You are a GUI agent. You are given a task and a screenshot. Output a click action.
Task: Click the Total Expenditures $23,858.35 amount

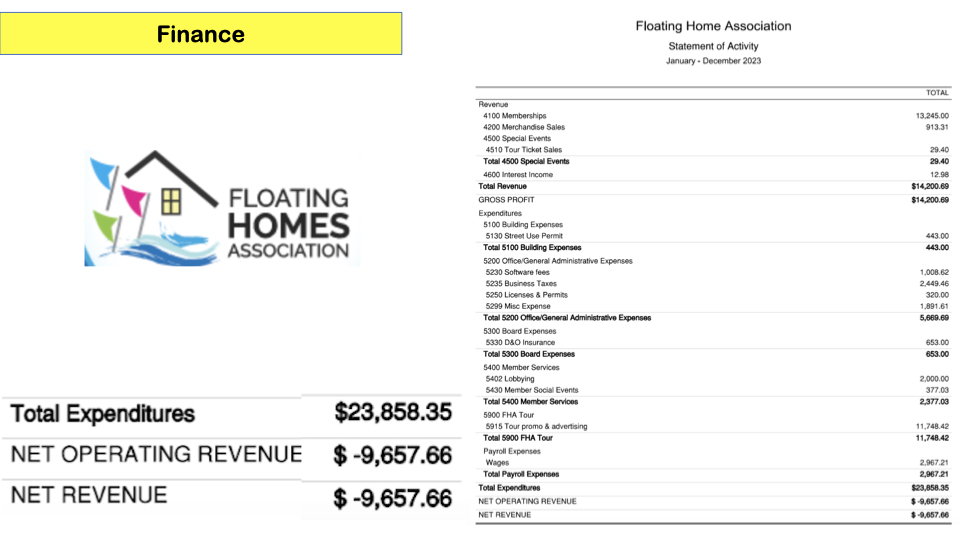pyautogui.click(x=392, y=412)
